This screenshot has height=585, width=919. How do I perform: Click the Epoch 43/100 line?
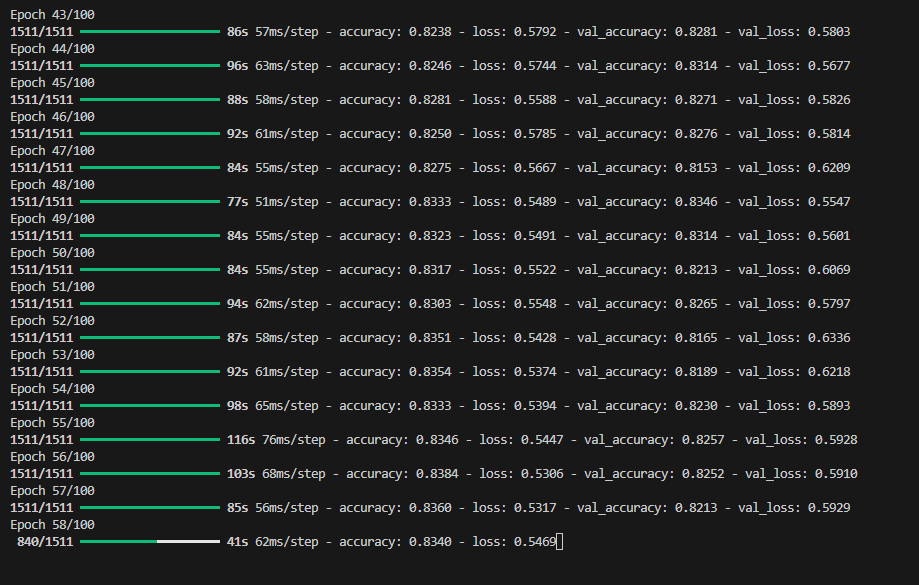coord(52,15)
